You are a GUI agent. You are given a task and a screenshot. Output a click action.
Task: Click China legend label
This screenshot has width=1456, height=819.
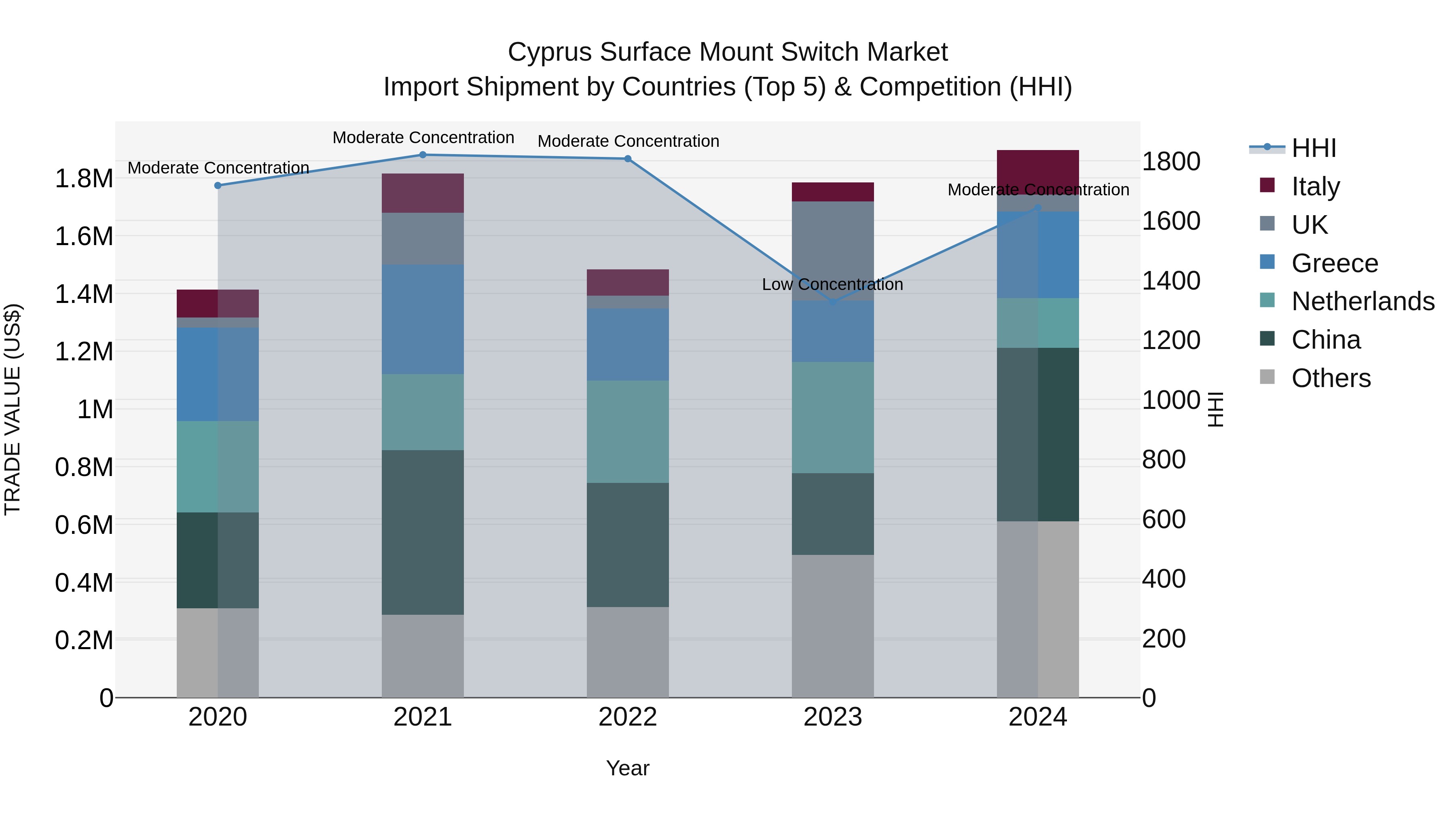[1326, 340]
